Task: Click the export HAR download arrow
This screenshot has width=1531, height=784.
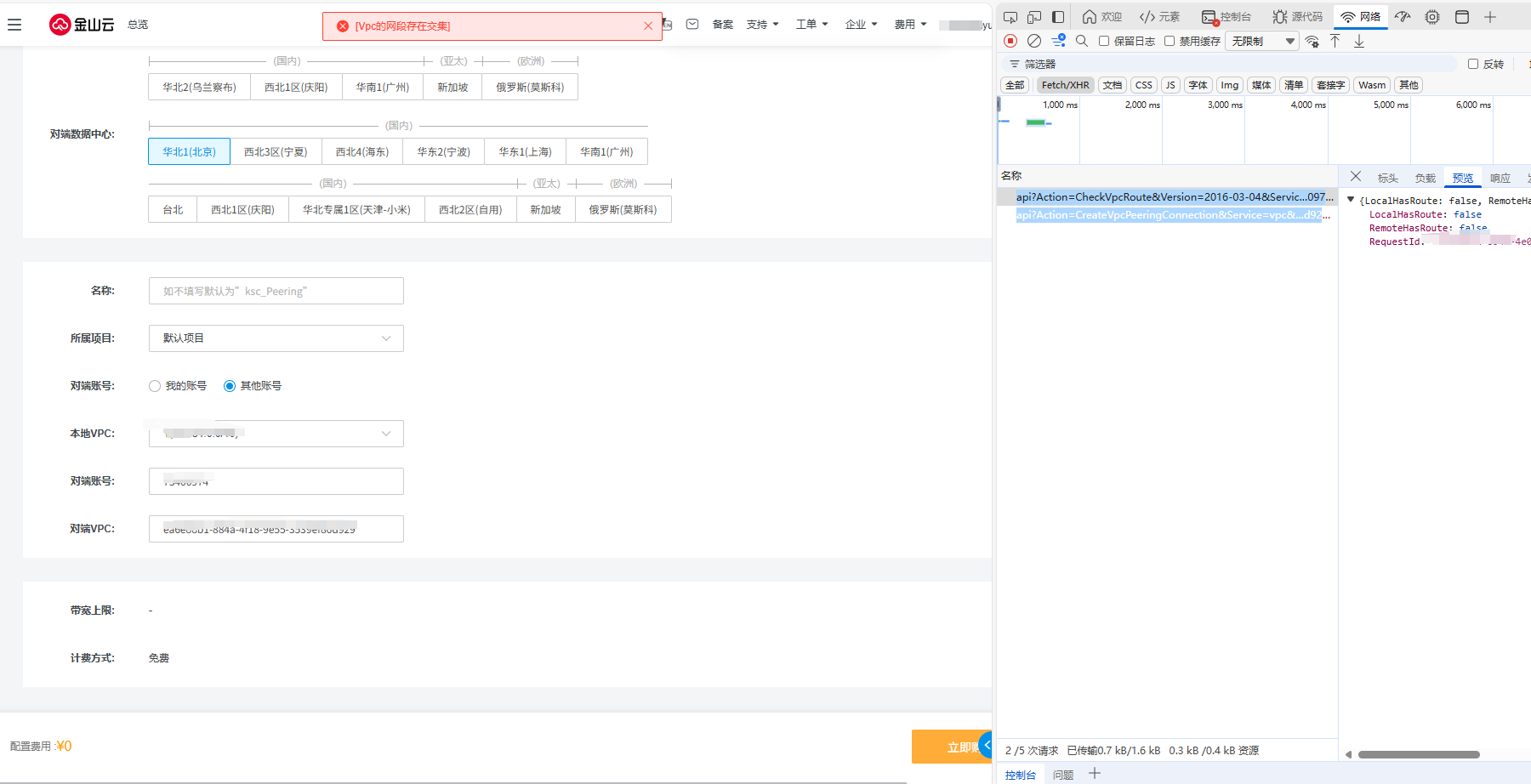Action: (1359, 41)
